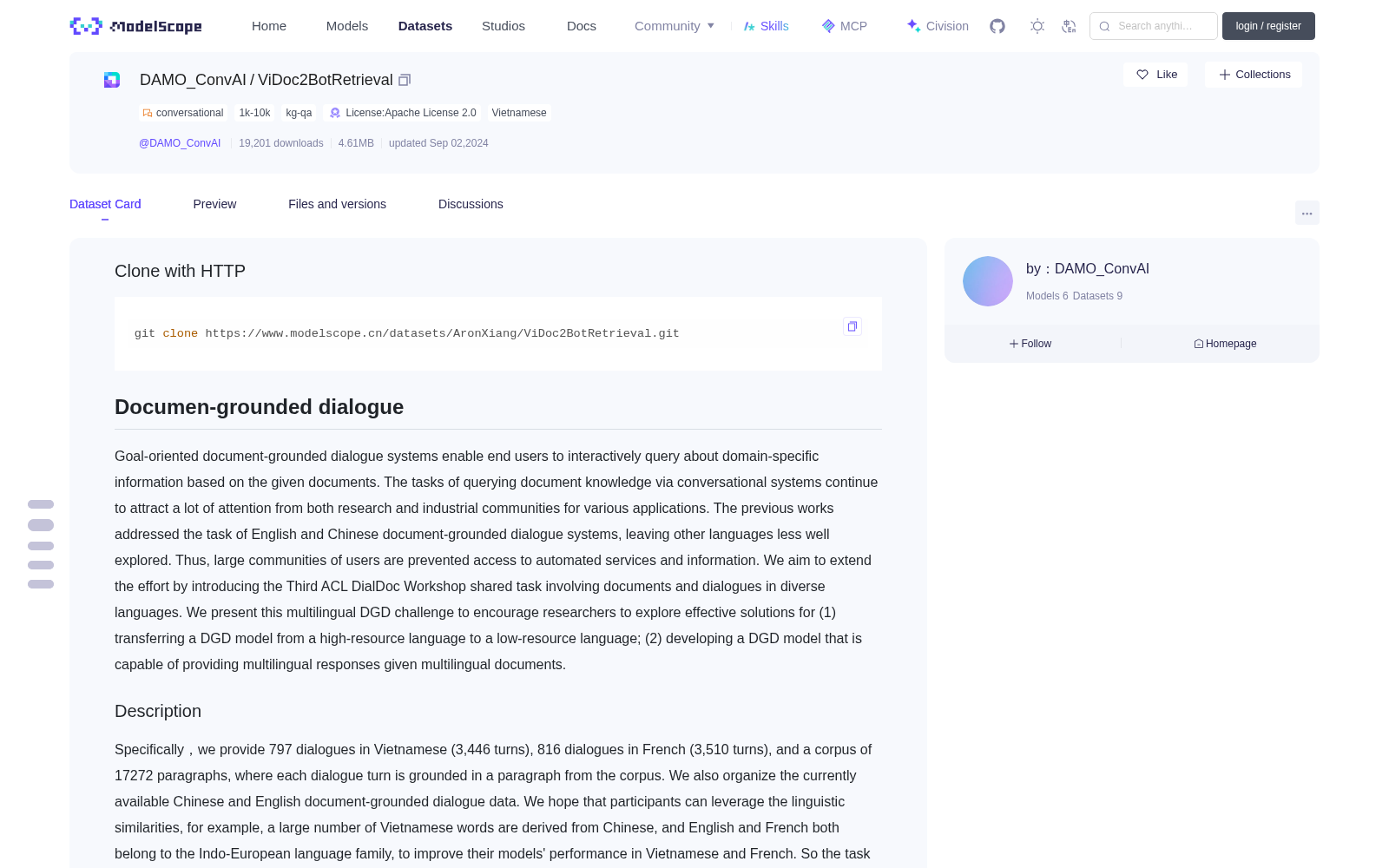
Task: Add dataset to Collections
Action: pyautogui.click(x=1254, y=75)
